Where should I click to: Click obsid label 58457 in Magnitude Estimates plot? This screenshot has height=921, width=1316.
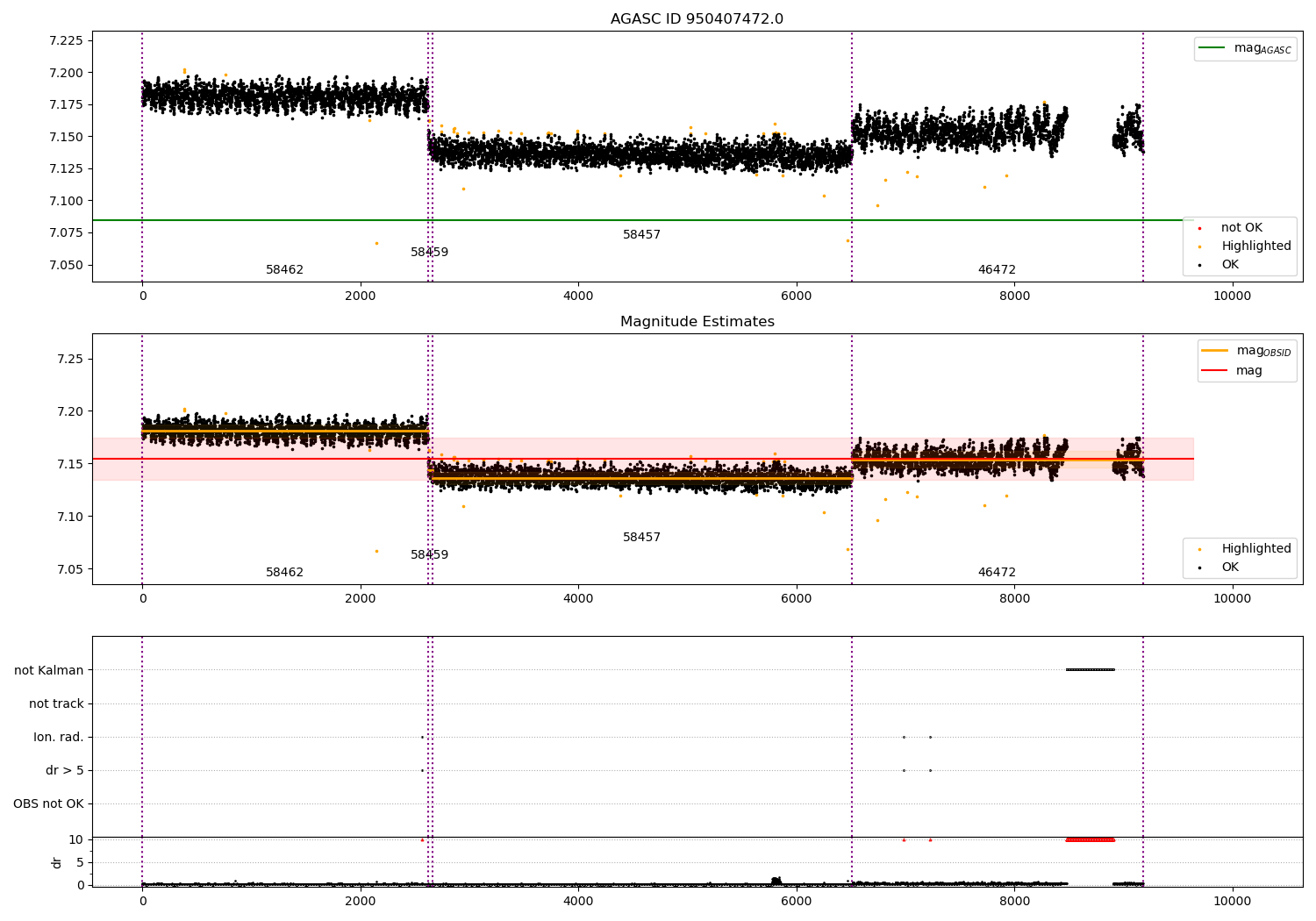click(641, 538)
